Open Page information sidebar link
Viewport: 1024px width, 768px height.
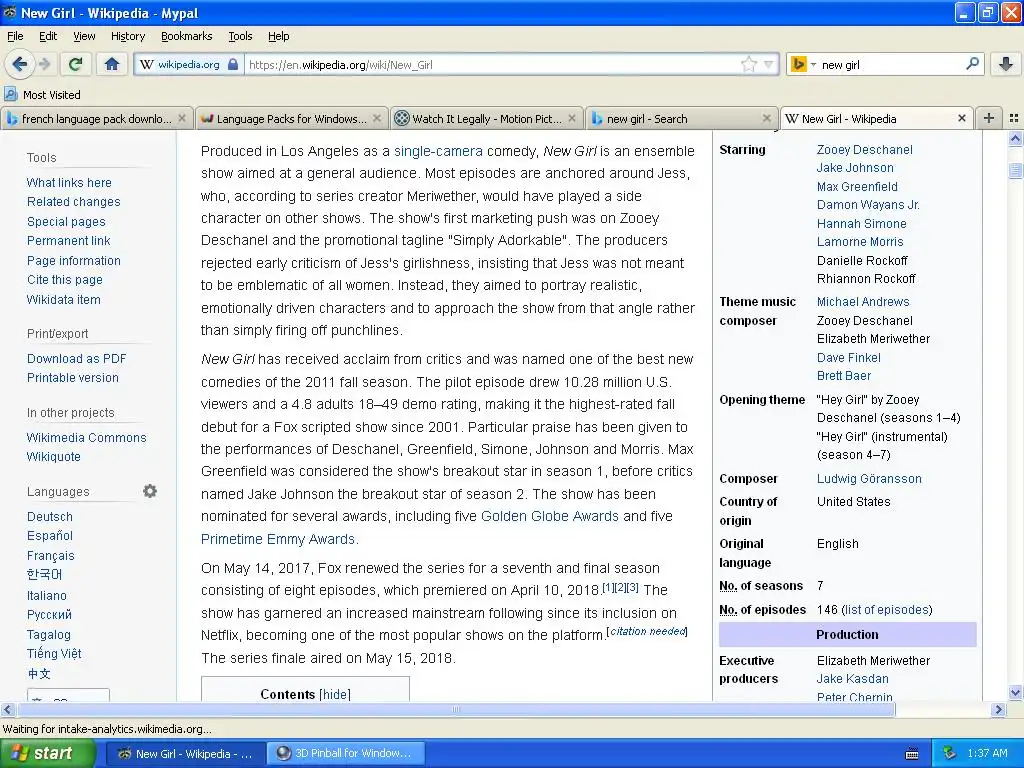coord(73,260)
